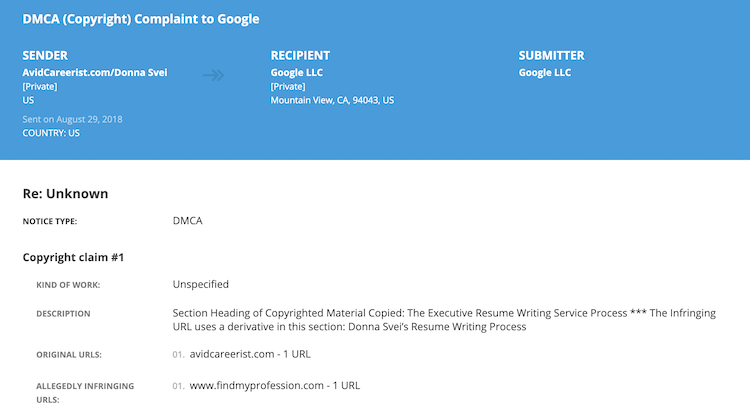Viewport: 750px width, 411px height.
Task: Click the Sent on August 29, 2018 text
Action: point(72,119)
